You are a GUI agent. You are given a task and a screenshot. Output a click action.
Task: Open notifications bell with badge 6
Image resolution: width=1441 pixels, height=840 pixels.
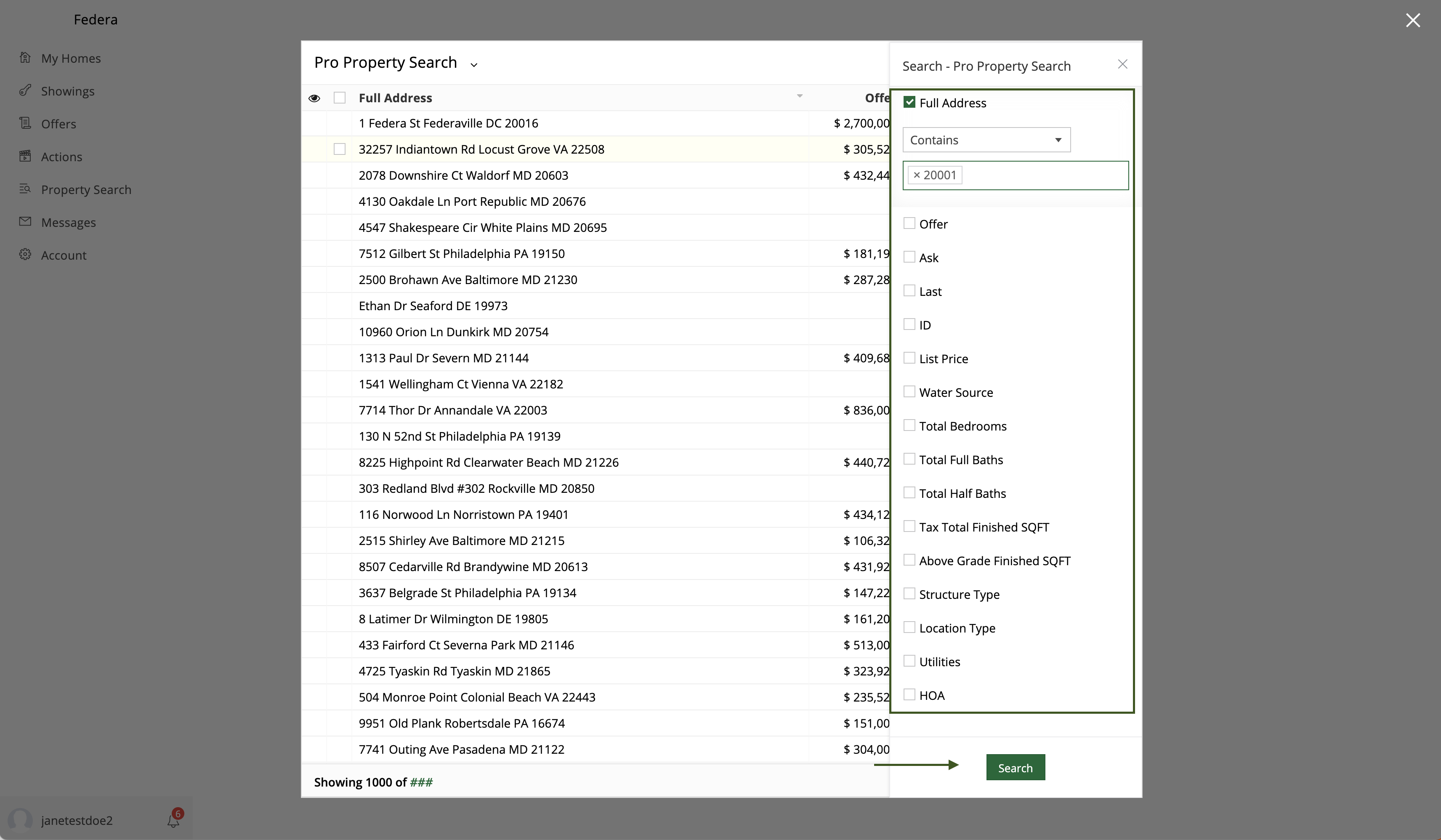(174, 819)
